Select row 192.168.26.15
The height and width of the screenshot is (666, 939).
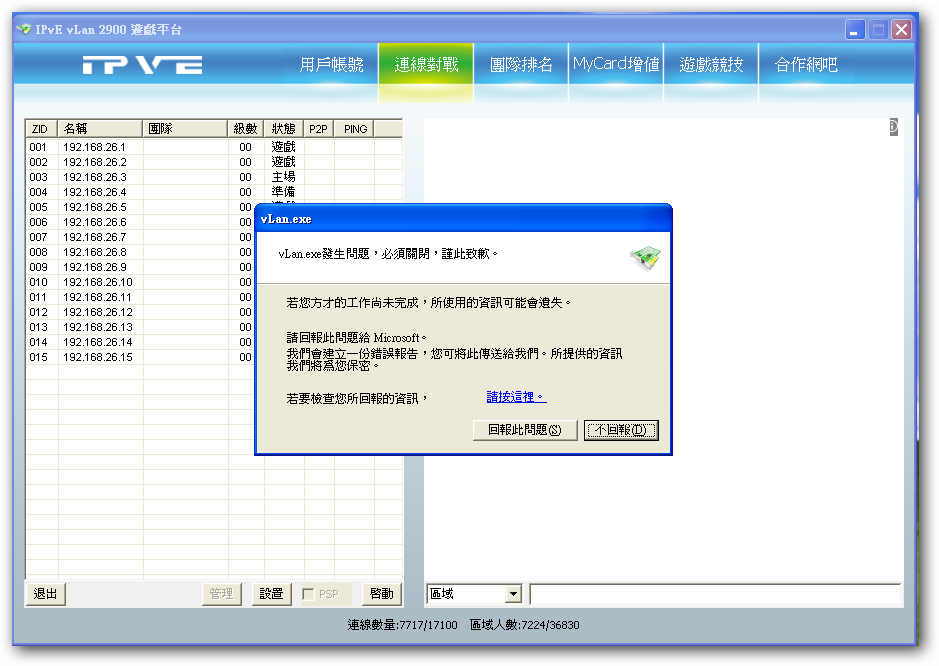140,356
